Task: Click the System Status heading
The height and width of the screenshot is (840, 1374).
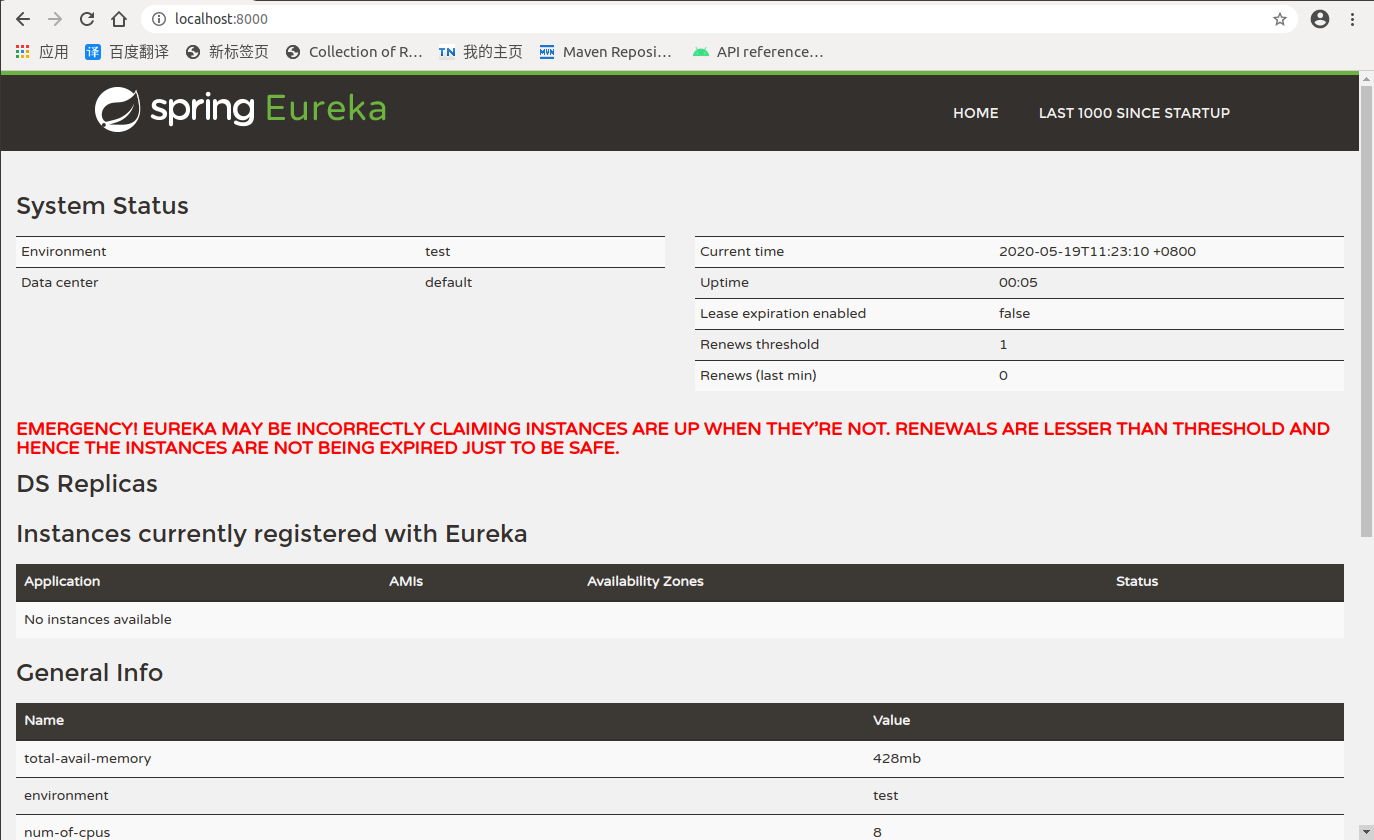Action: 103,206
